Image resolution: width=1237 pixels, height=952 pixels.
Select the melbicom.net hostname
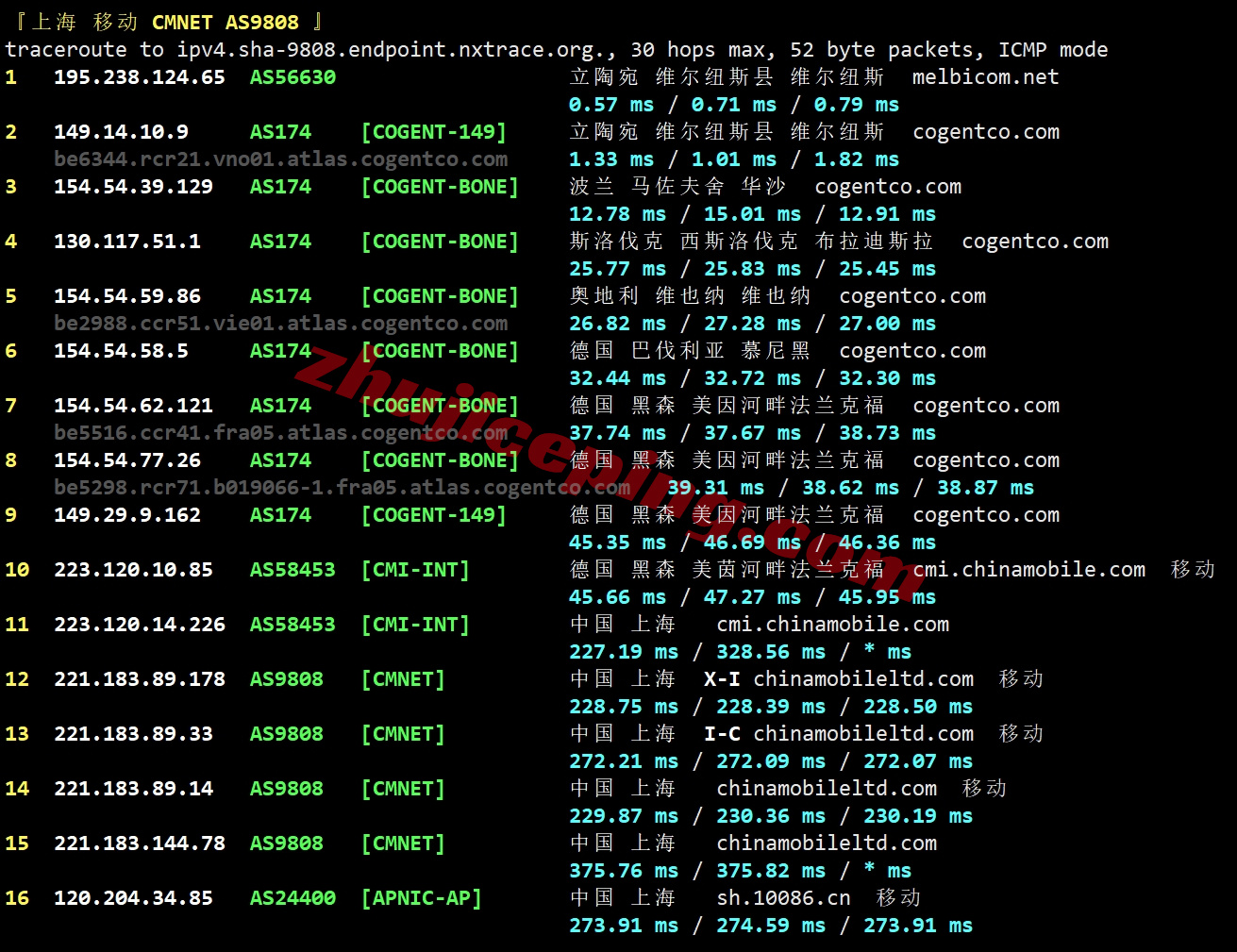986,77
